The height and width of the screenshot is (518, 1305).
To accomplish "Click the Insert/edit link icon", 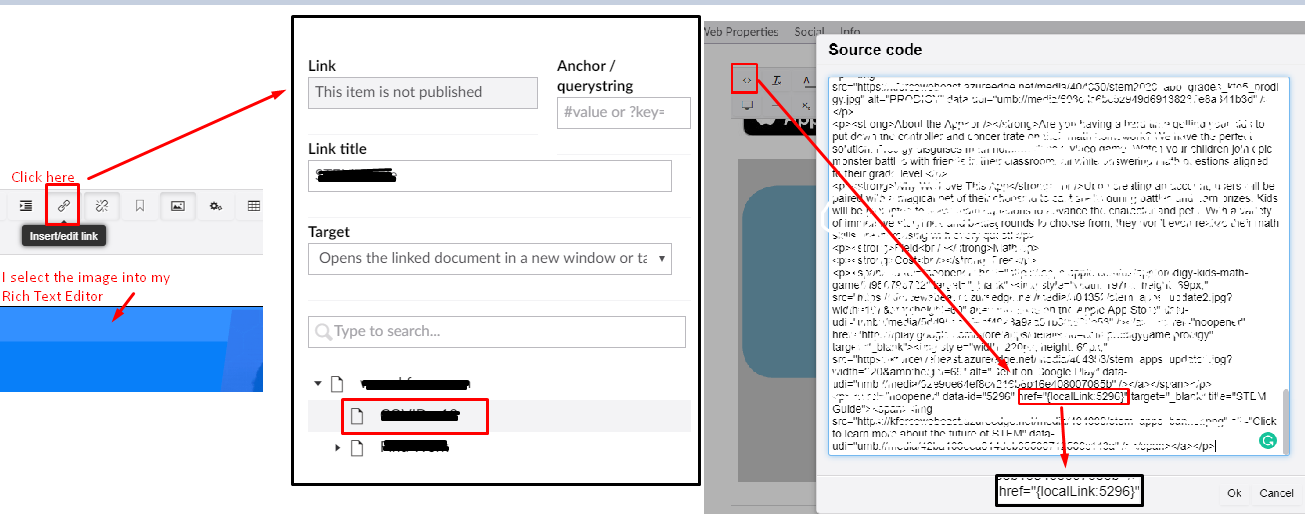I will [63, 206].
